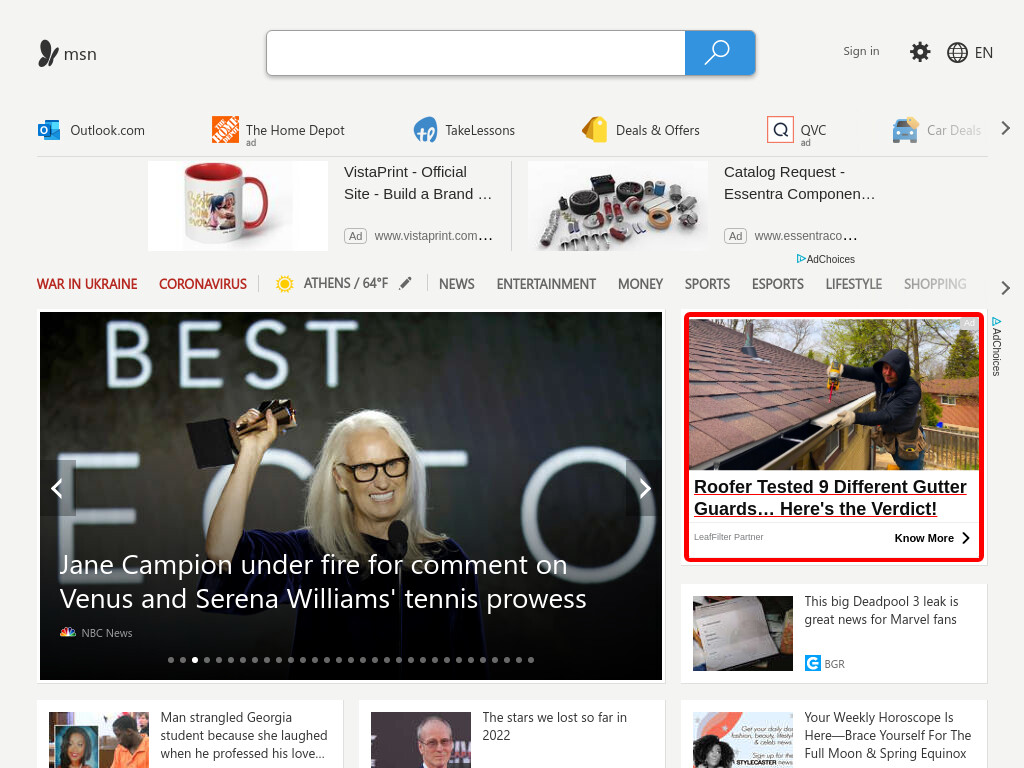1024x768 pixels.
Task: Open the SHOPPING tab
Action: point(935,284)
